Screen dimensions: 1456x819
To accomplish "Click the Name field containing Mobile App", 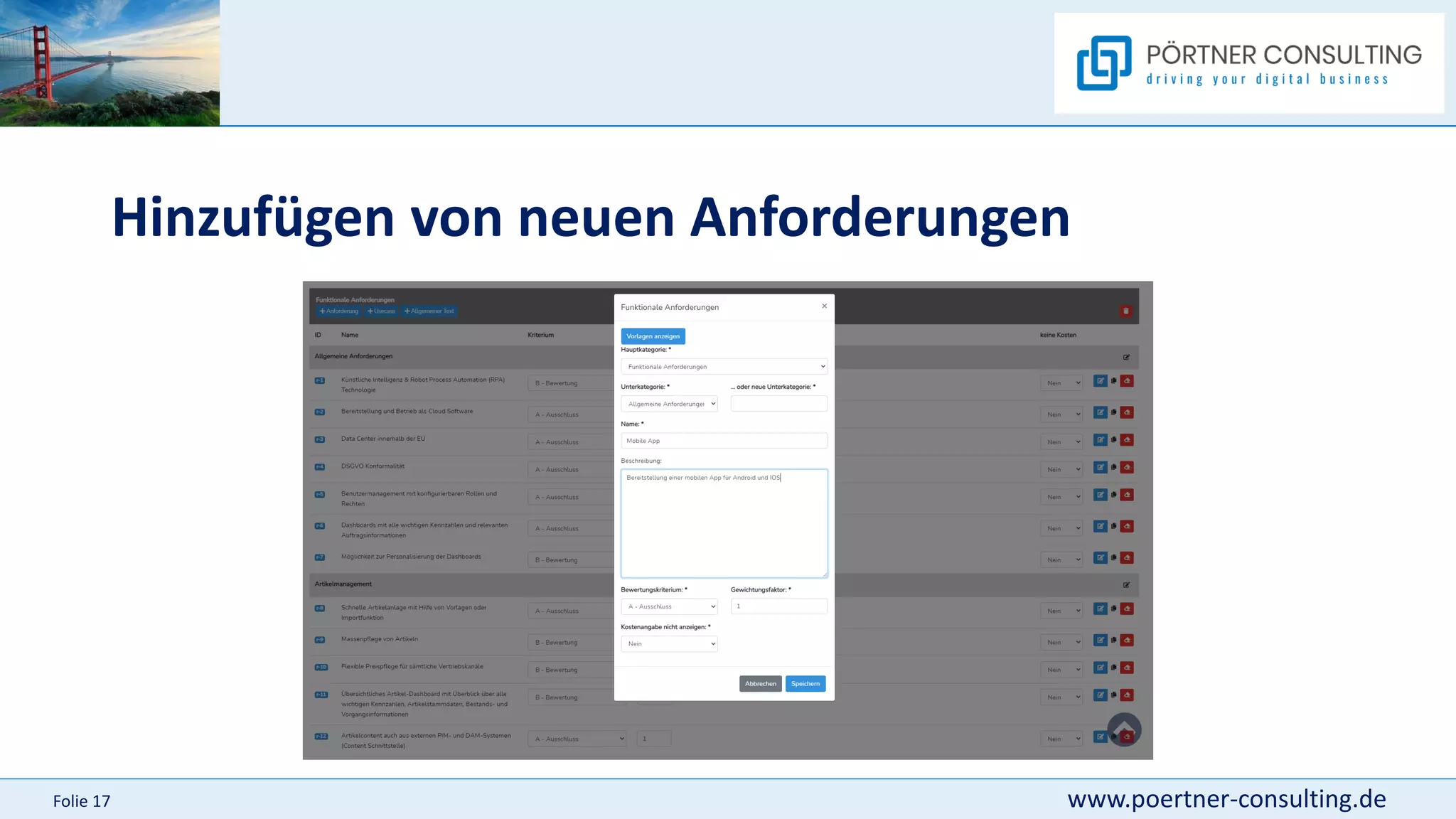I will (x=724, y=441).
